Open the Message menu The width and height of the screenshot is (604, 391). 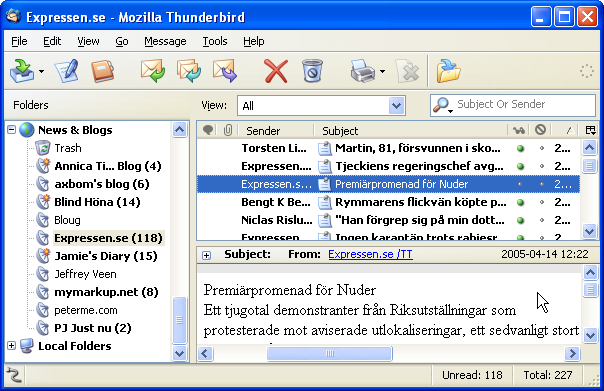[x=165, y=41]
